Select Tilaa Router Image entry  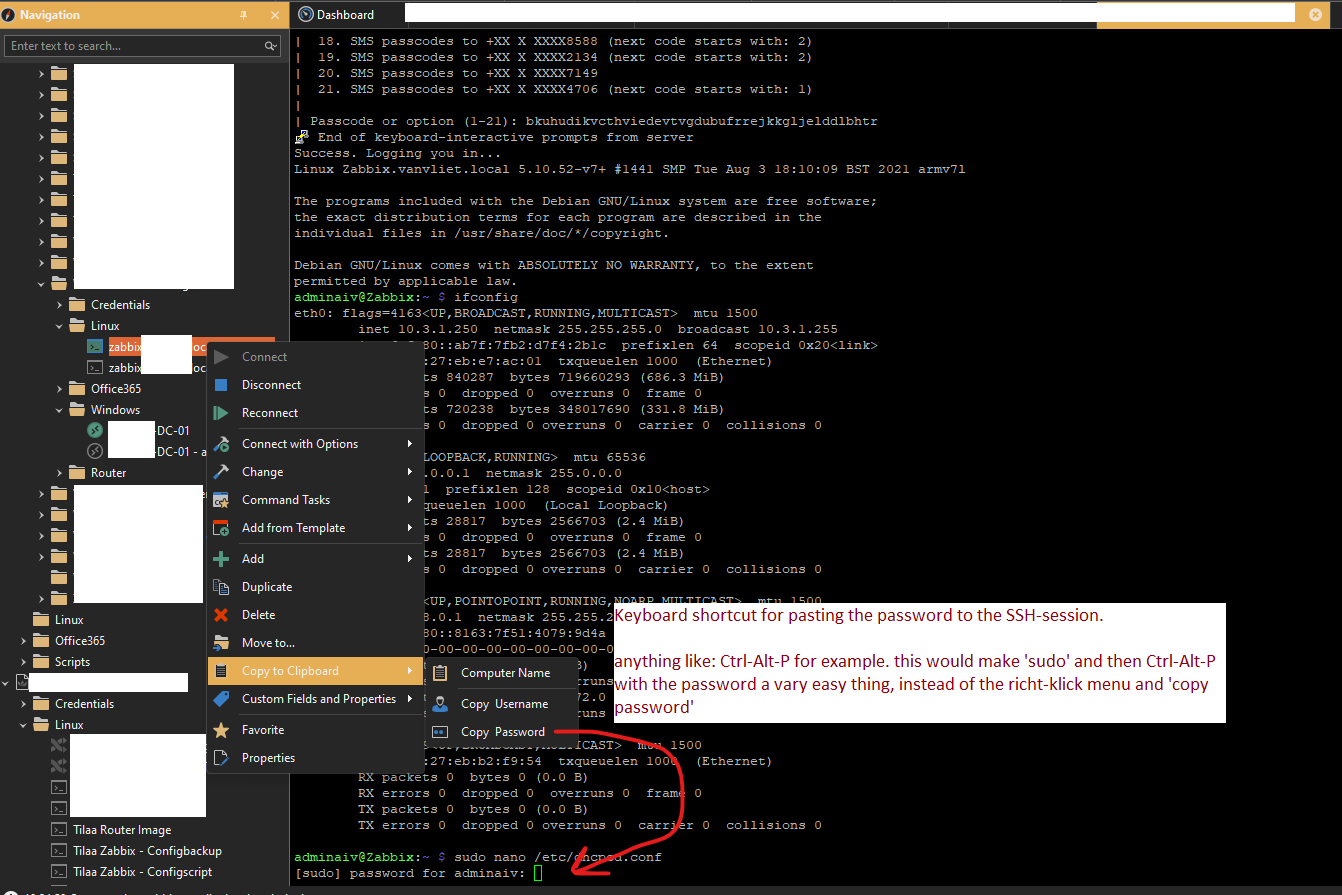point(121,830)
